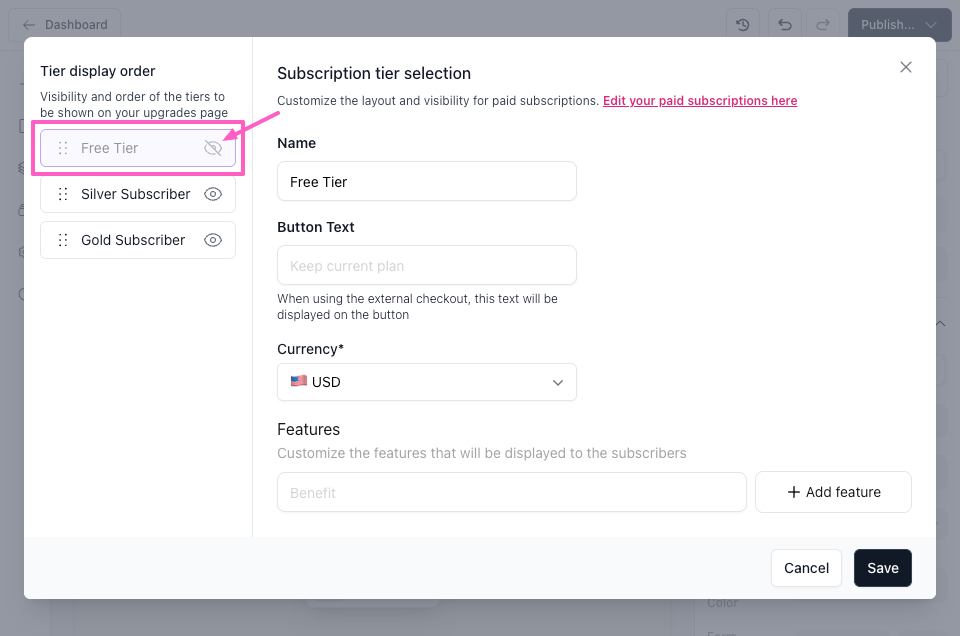Open Edit your paid subscriptions link
The width and height of the screenshot is (960, 636).
pyautogui.click(x=700, y=101)
